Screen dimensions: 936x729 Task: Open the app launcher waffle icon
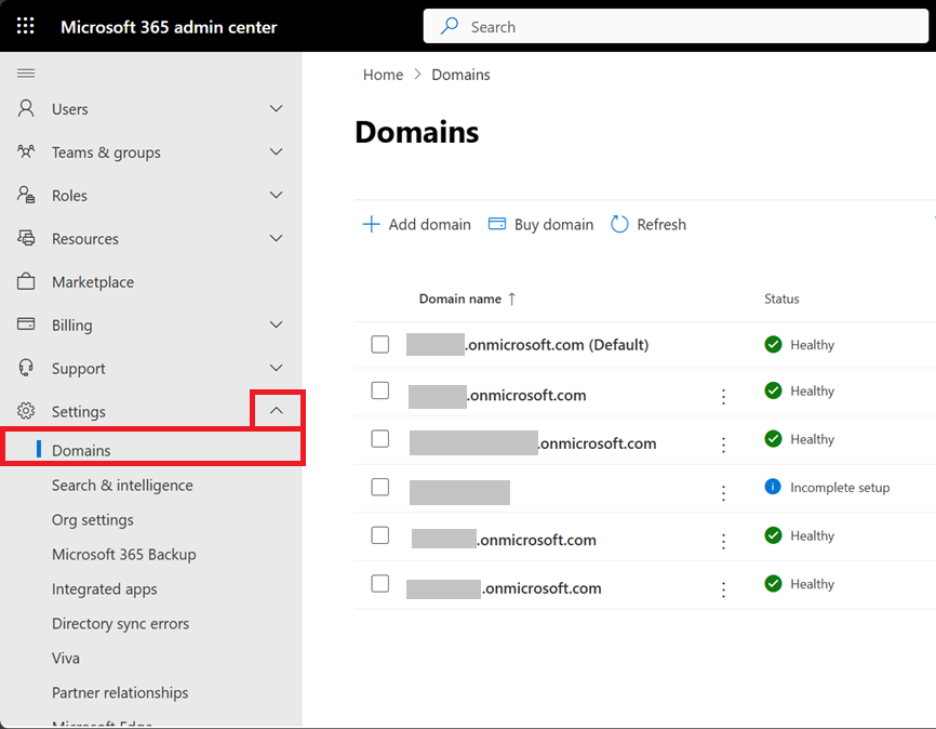click(25, 26)
